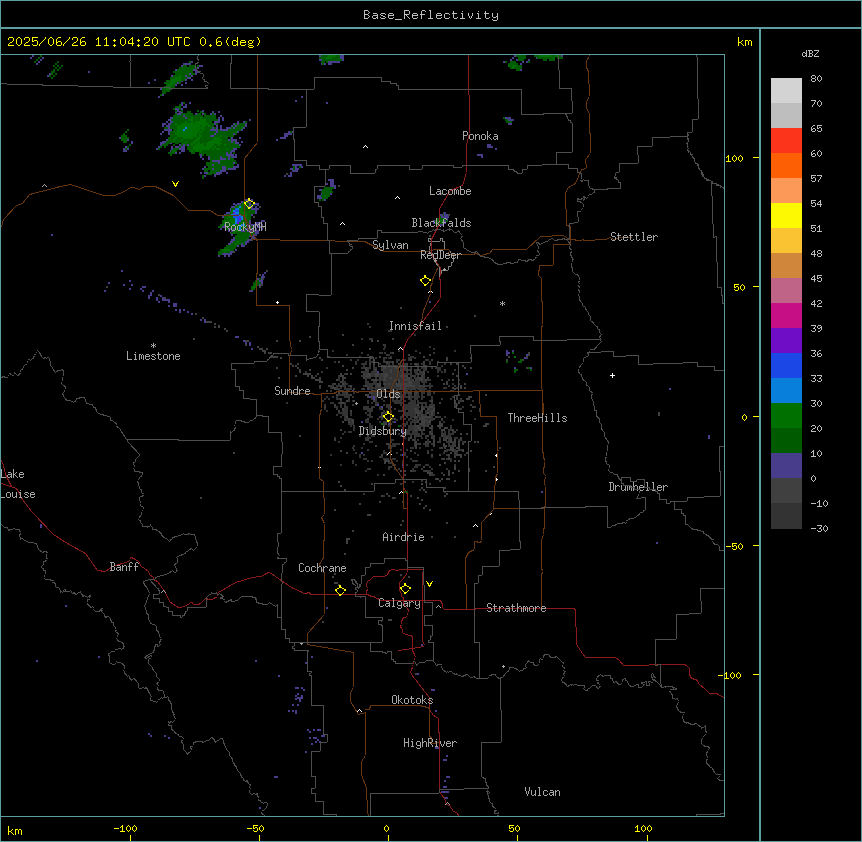Click the HighRiver label
The width and height of the screenshot is (862, 842).
pos(430,743)
